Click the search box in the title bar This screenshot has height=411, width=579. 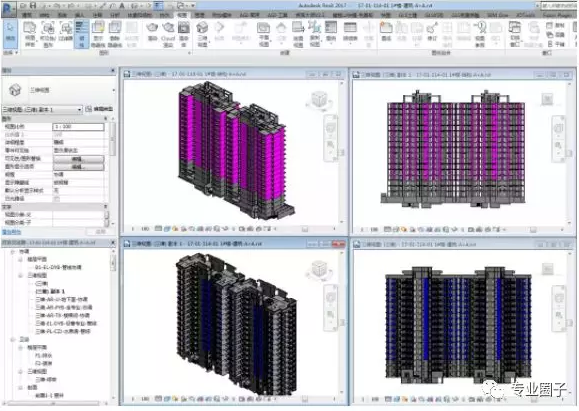tap(558, 6)
